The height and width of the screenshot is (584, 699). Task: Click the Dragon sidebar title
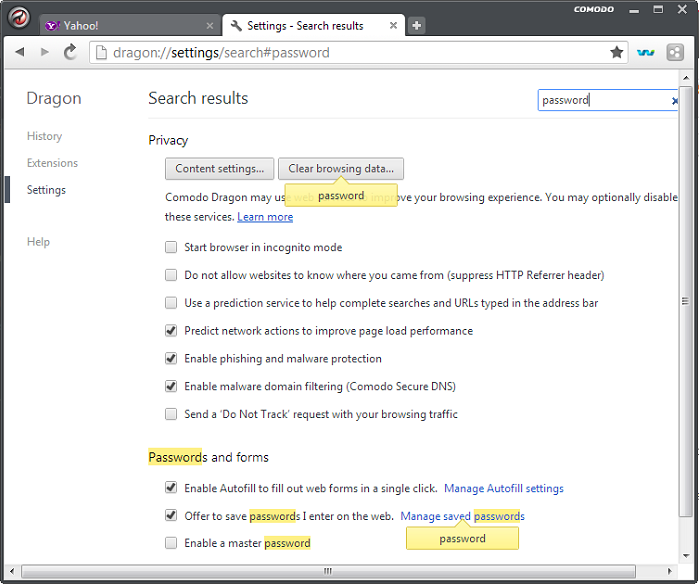(54, 99)
